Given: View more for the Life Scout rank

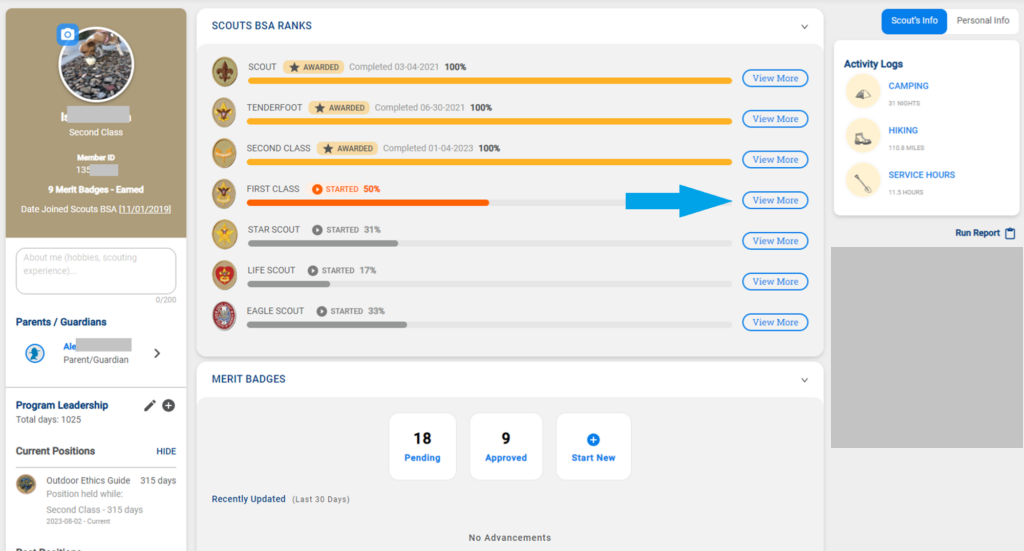Looking at the screenshot, I should pyautogui.click(x=775, y=281).
